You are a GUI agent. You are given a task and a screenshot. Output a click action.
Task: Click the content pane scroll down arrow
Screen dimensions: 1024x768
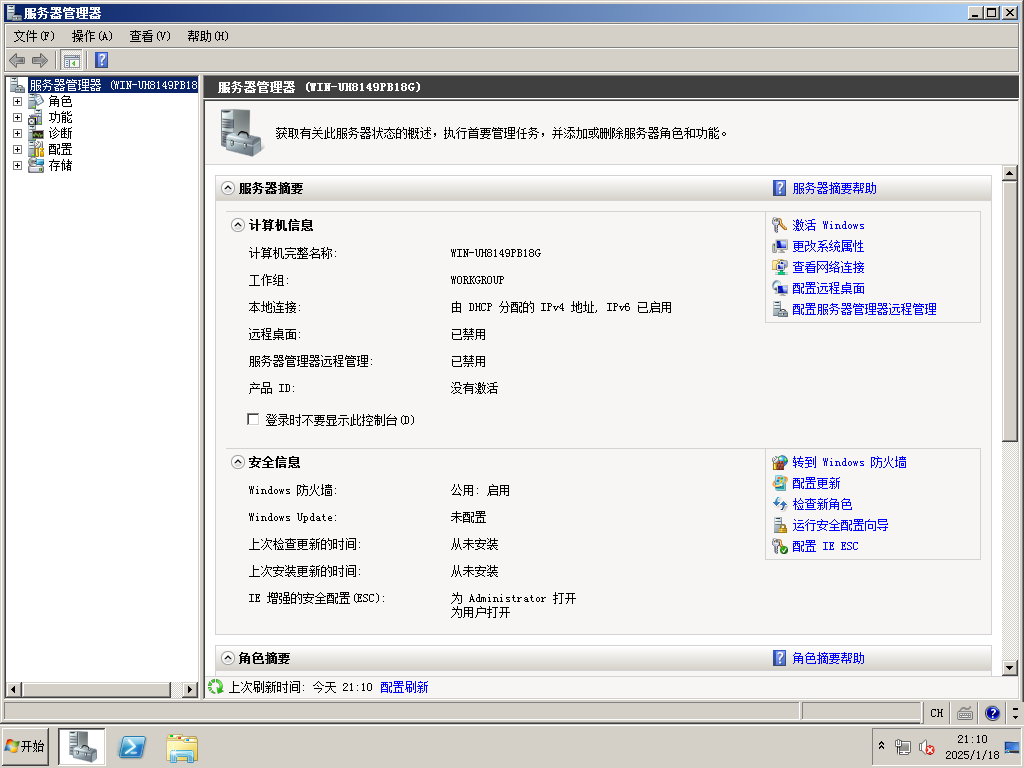point(1010,667)
